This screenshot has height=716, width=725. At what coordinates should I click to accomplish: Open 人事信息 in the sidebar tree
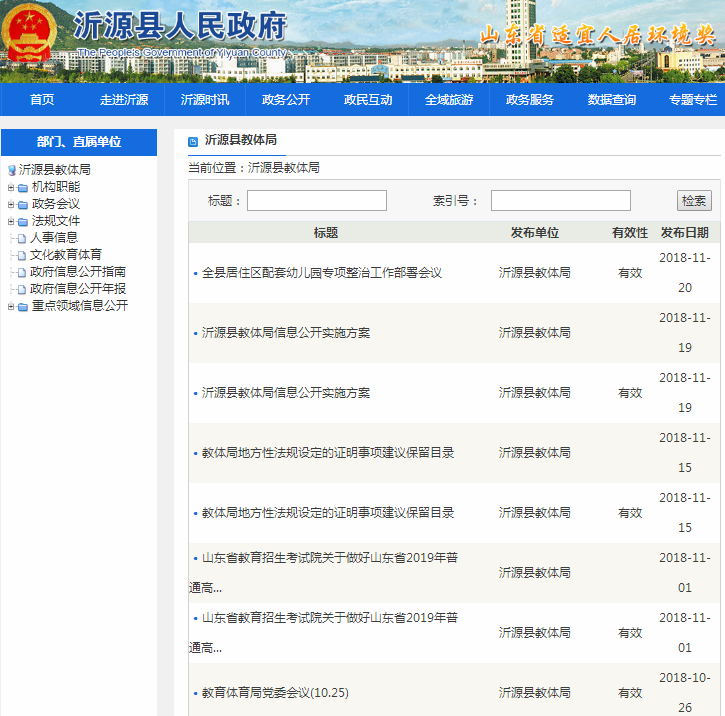(x=54, y=238)
